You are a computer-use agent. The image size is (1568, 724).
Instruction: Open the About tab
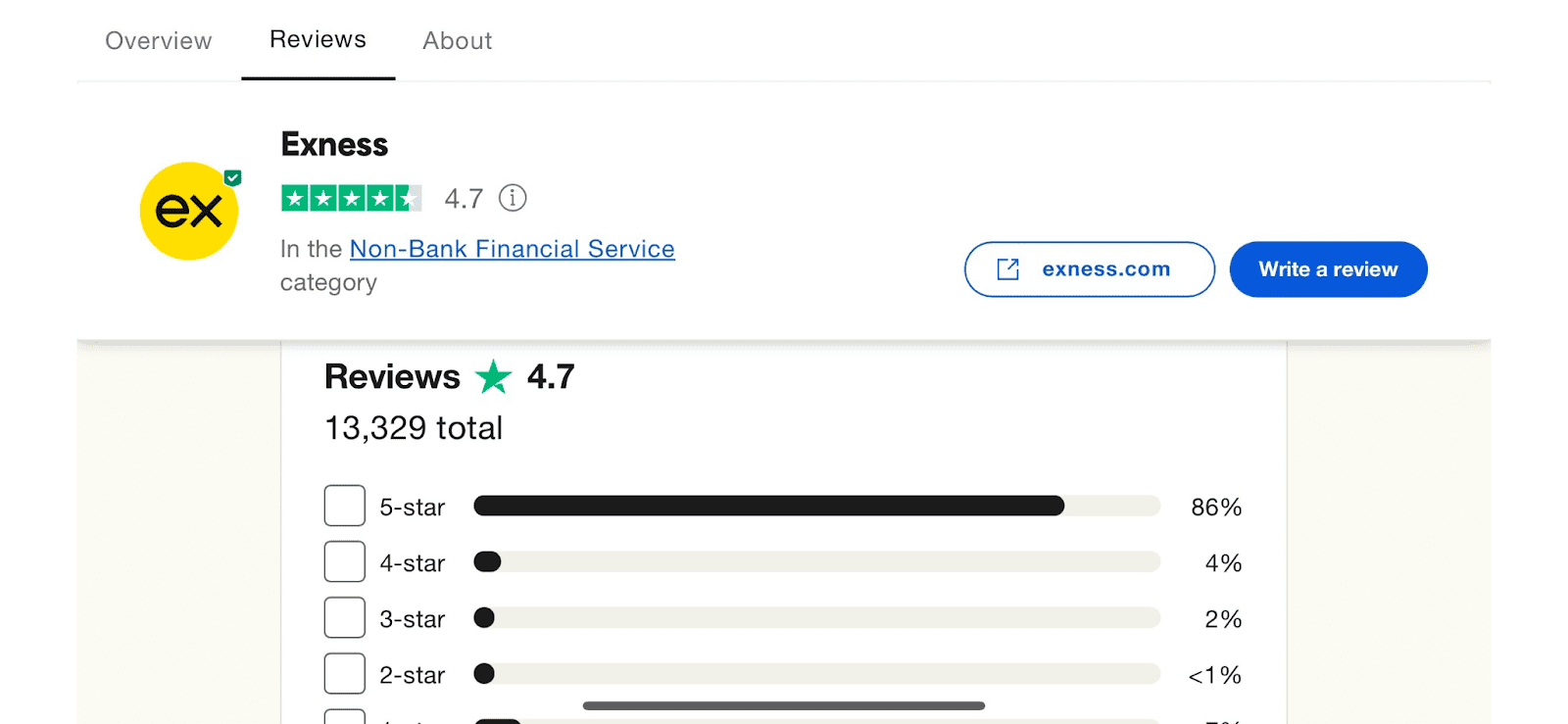tap(457, 40)
